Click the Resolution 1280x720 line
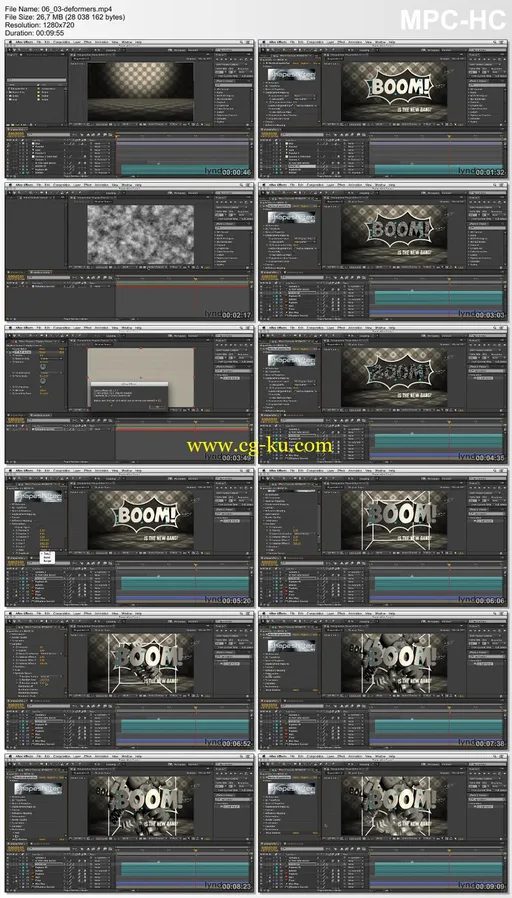 coord(39,25)
